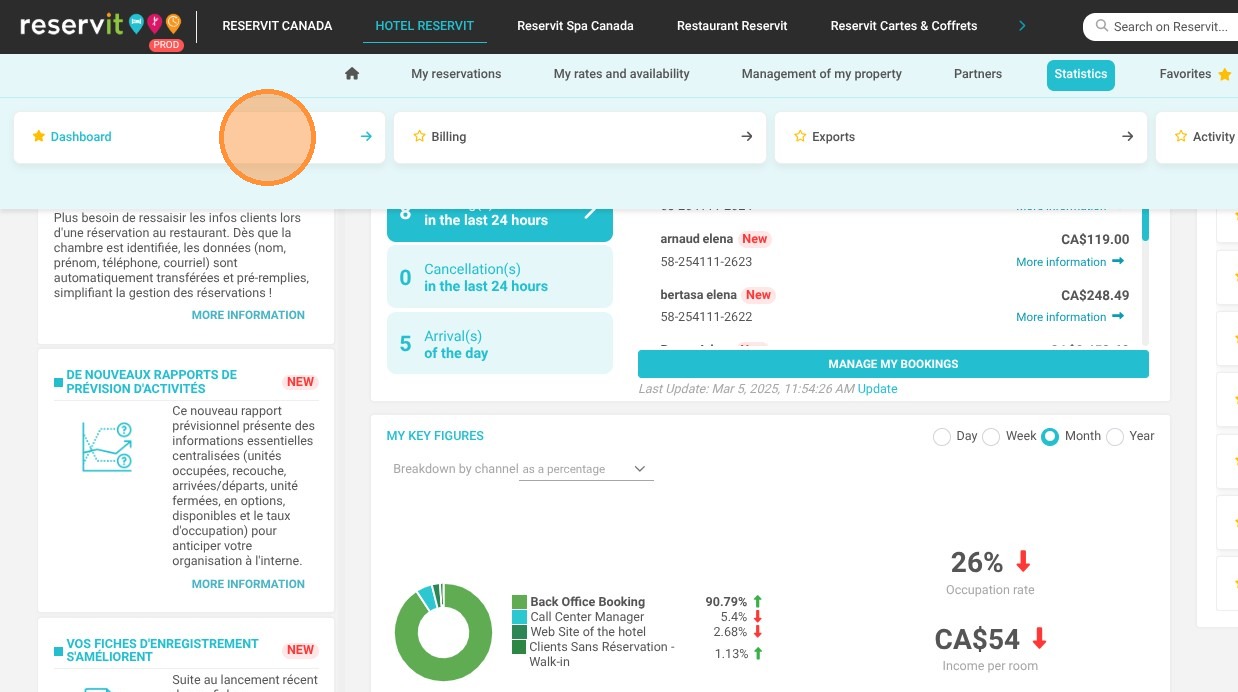
Task: Click cyan Call Center Manager legend swatch
Action: tap(519, 617)
